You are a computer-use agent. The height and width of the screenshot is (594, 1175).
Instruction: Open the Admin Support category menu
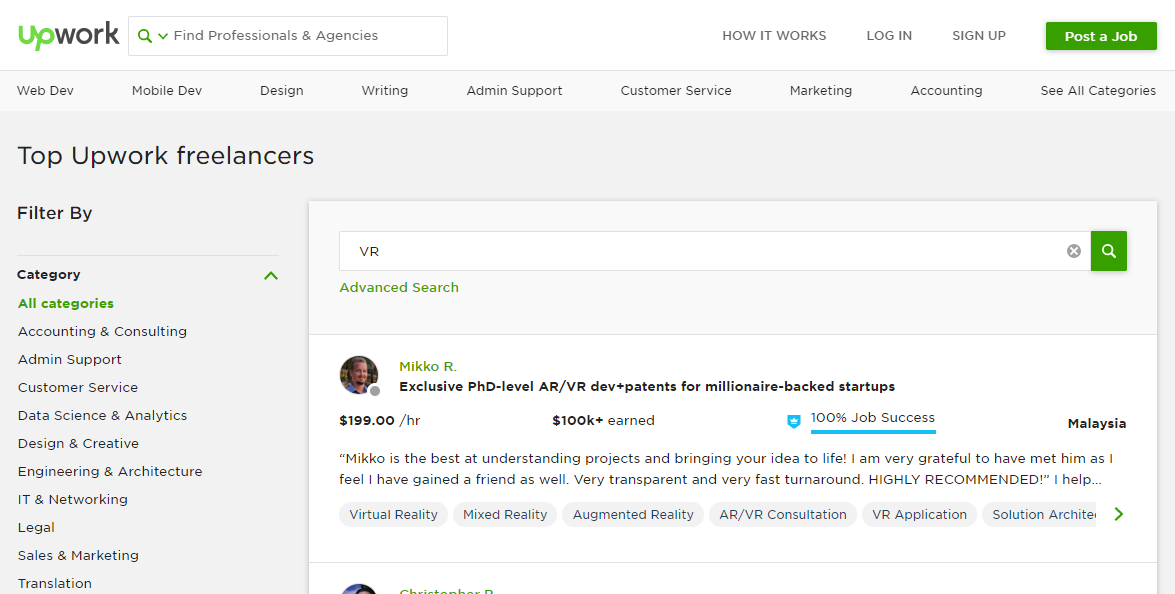click(515, 91)
